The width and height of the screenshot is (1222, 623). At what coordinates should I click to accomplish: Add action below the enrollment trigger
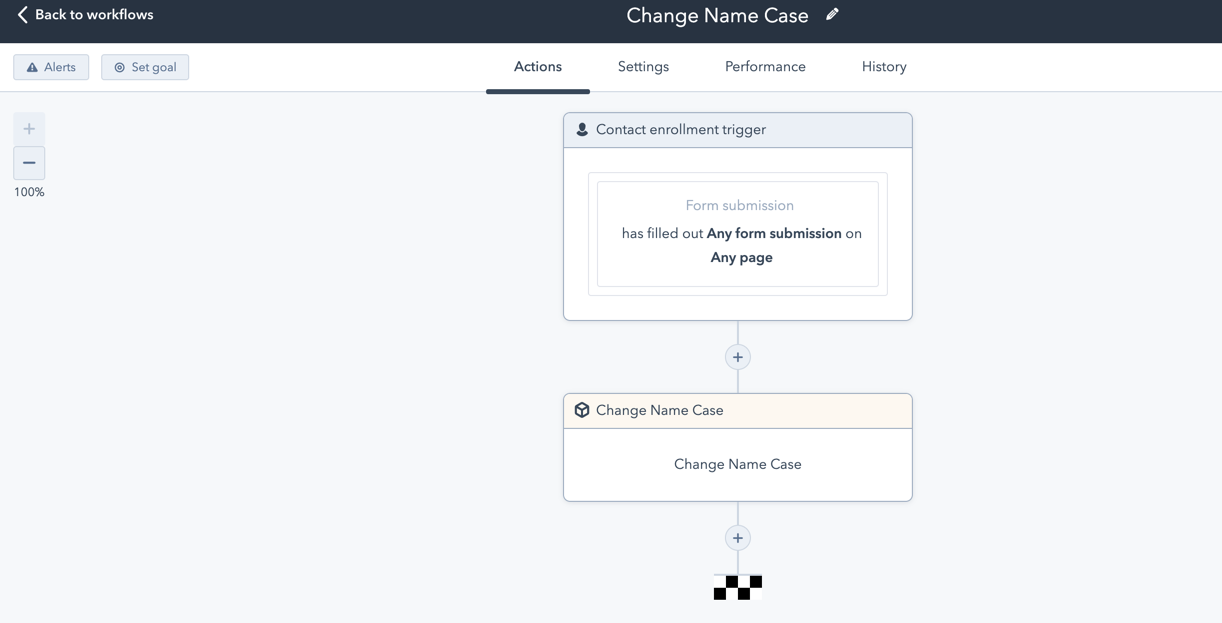[x=738, y=357]
